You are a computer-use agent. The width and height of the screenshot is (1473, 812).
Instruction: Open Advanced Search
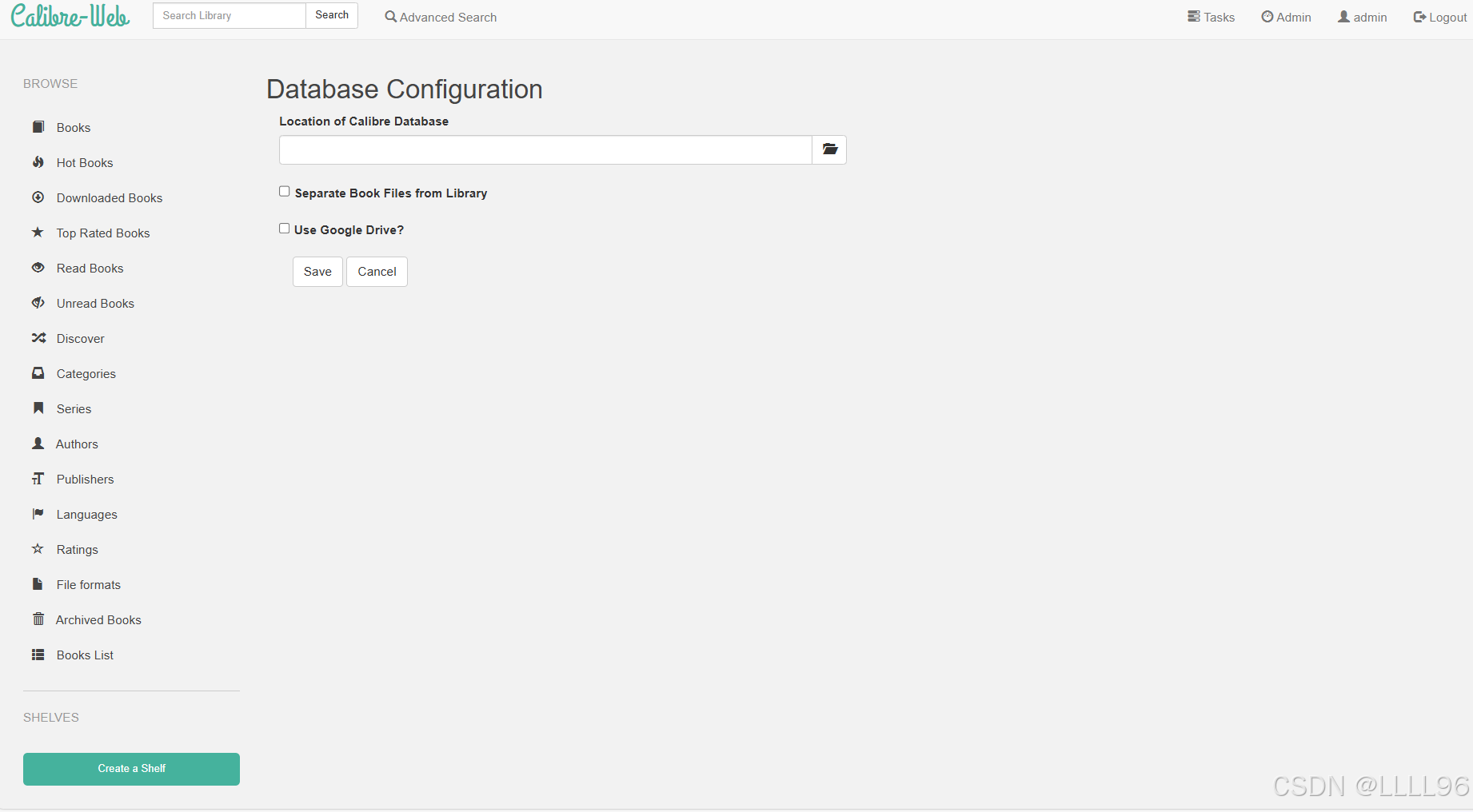(x=441, y=17)
